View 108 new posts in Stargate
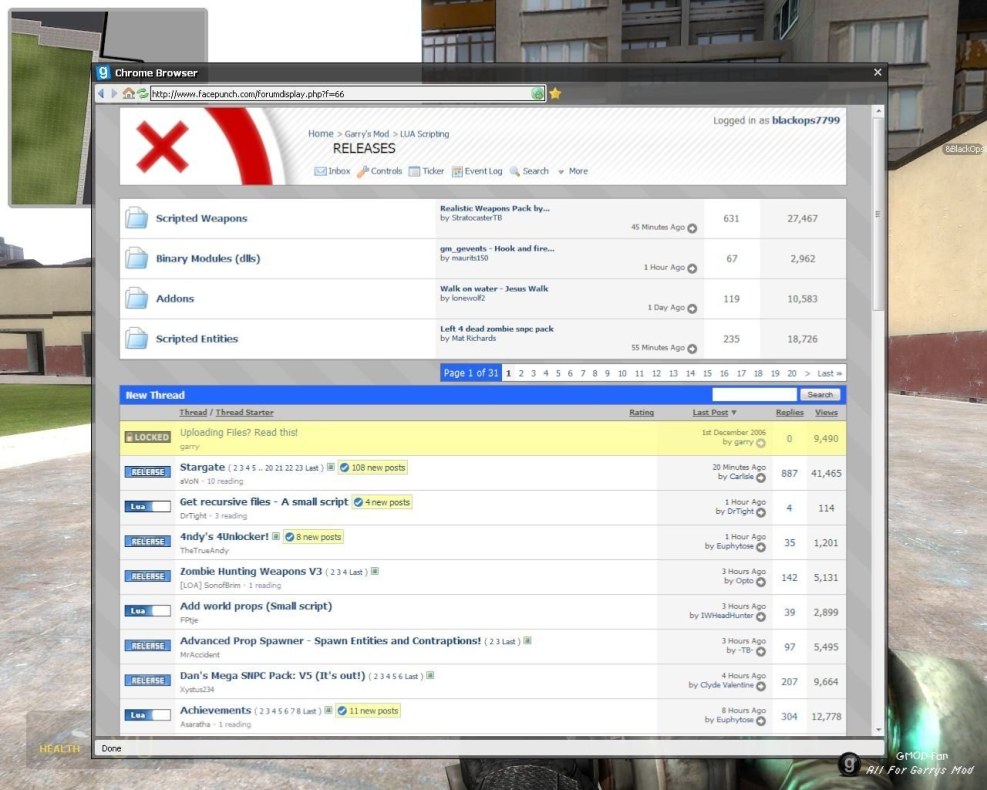The image size is (987, 790). [x=372, y=468]
